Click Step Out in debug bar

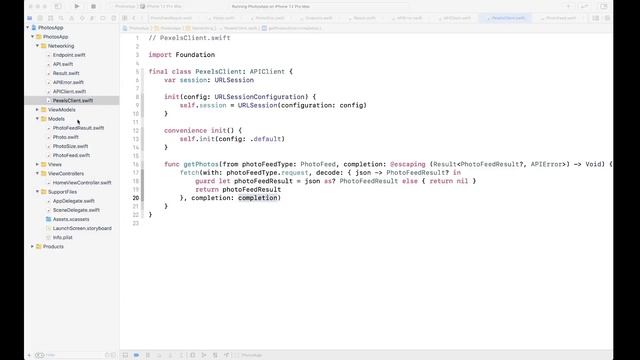181,355
